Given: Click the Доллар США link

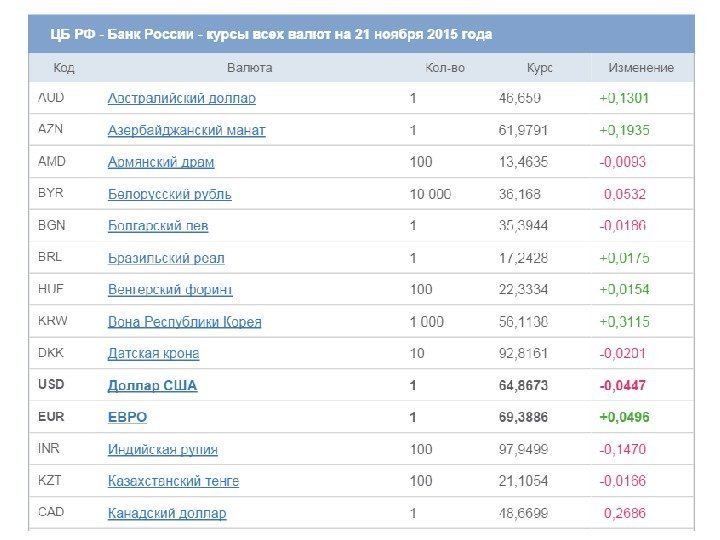Looking at the screenshot, I should click(152, 385).
